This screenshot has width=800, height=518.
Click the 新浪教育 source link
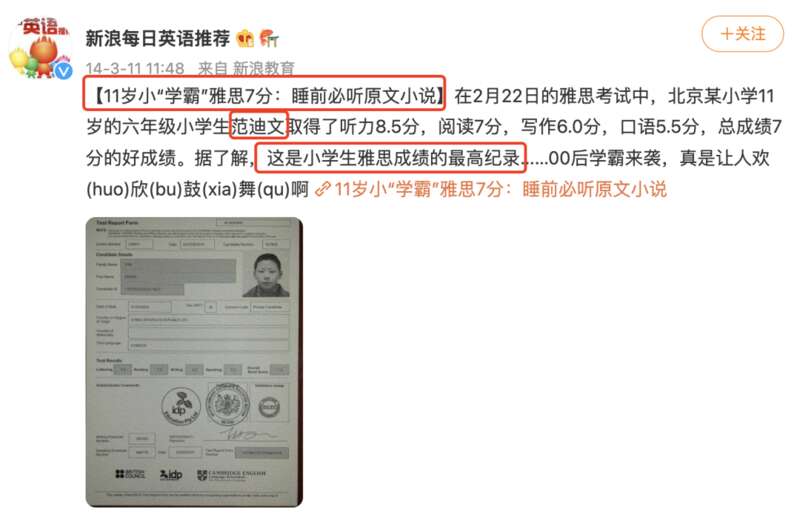coord(264,68)
